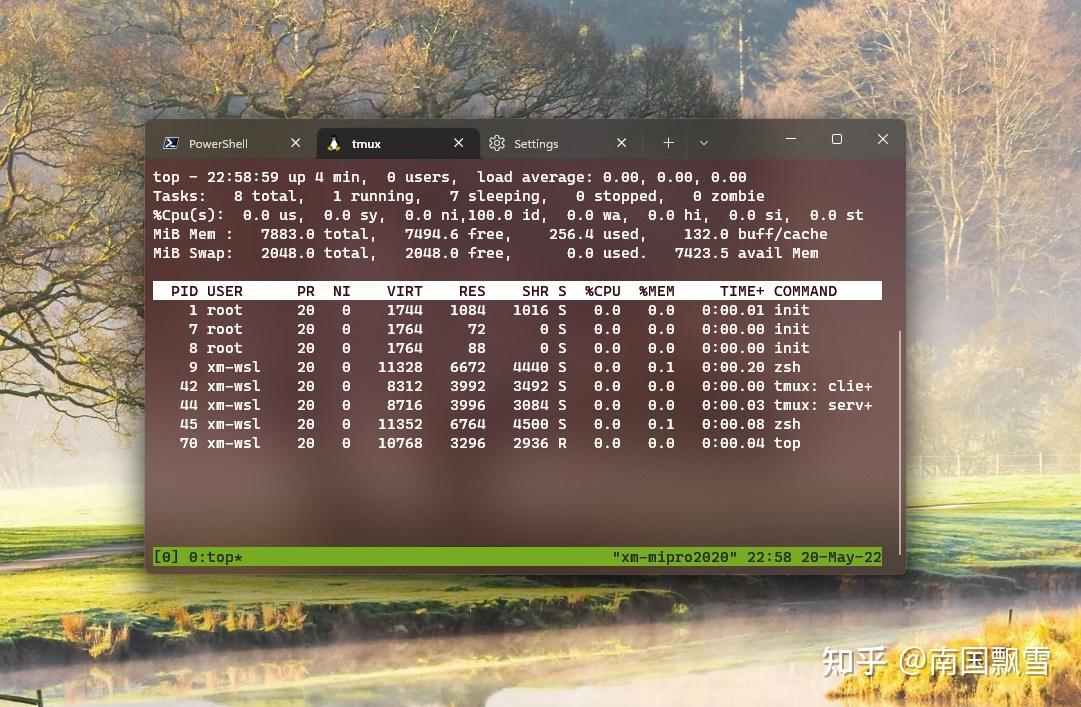Screen dimensions: 1081x707
Task: Click the PowerShell icon on the first tab
Action: tap(170, 143)
